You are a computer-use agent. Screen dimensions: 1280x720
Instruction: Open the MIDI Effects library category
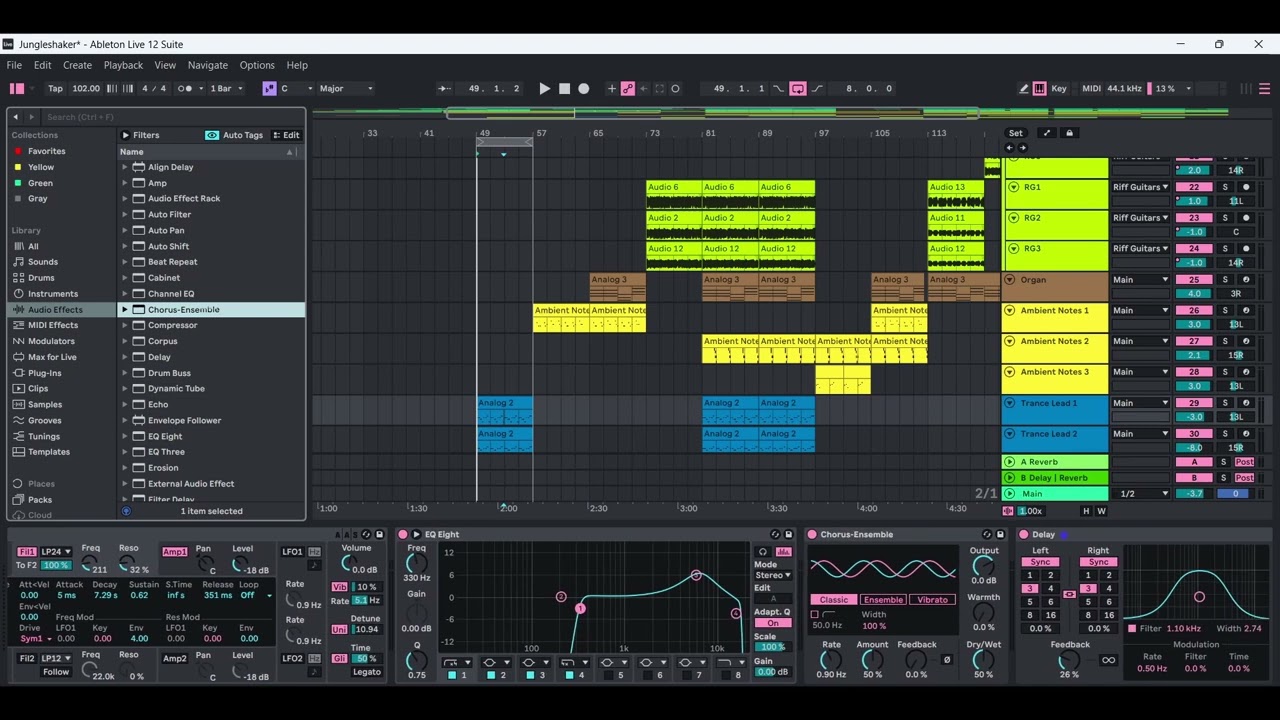point(53,325)
